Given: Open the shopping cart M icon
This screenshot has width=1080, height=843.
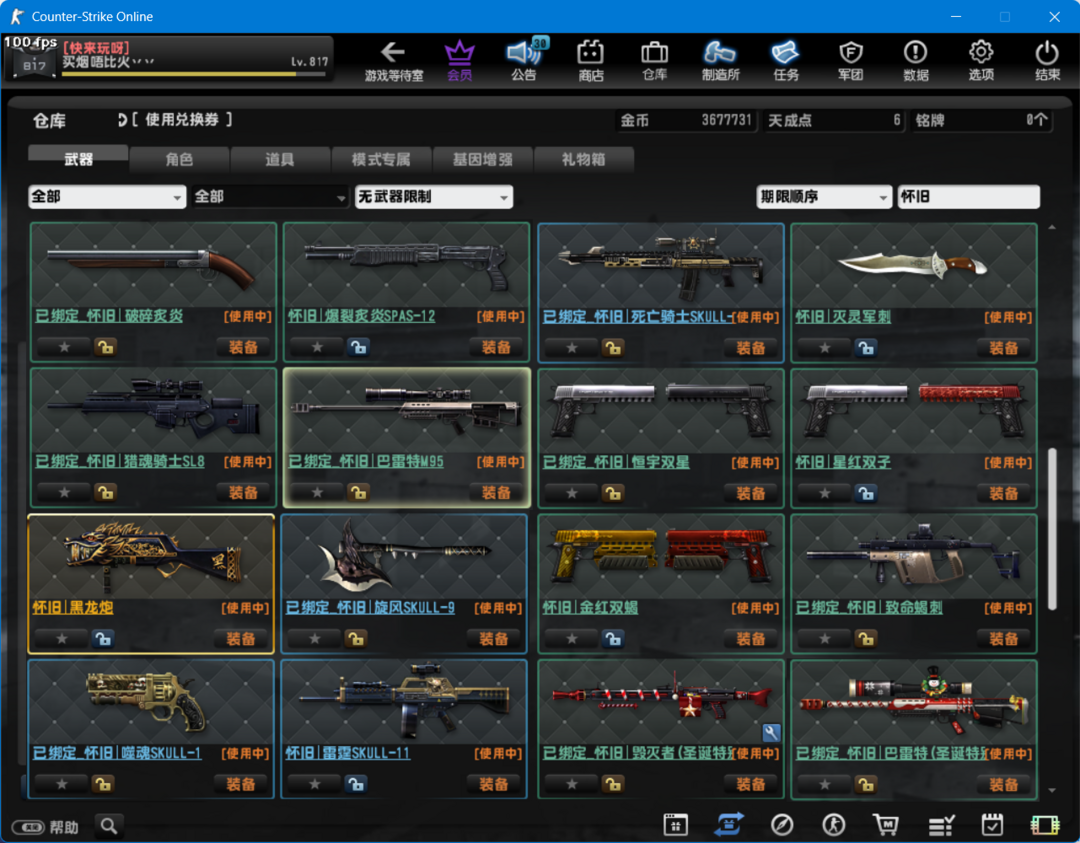Looking at the screenshot, I should pos(886,824).
